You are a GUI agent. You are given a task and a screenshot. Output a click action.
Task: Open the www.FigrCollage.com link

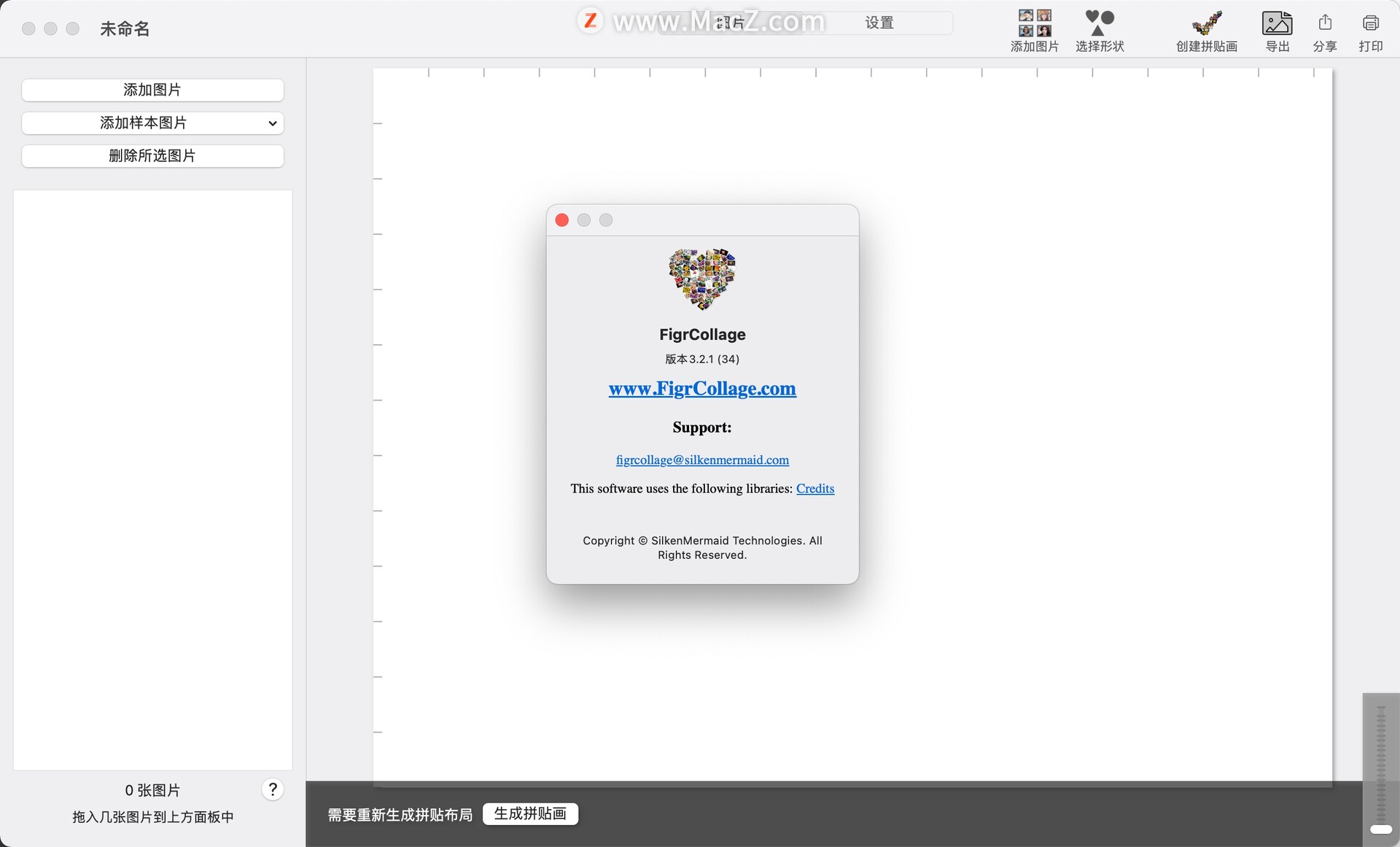(x=702, y=388)
